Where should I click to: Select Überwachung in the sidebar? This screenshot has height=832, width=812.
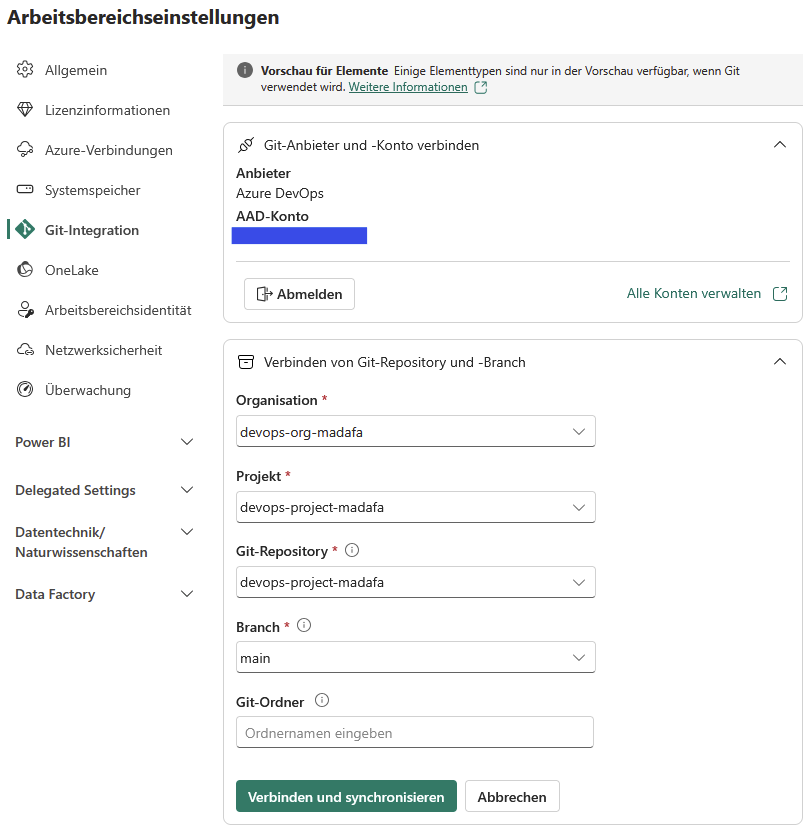pos(88,390)
